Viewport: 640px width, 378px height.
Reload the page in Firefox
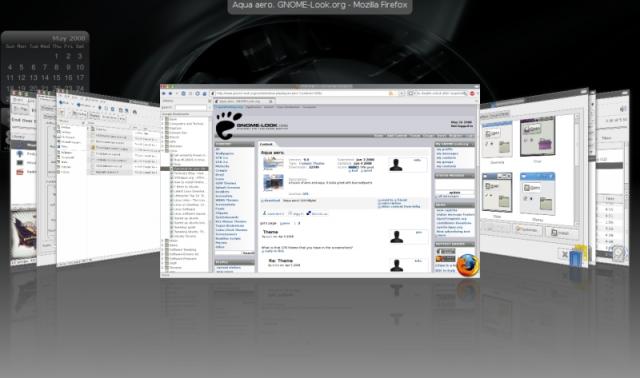pyautogui.click(x=184, y=93)
